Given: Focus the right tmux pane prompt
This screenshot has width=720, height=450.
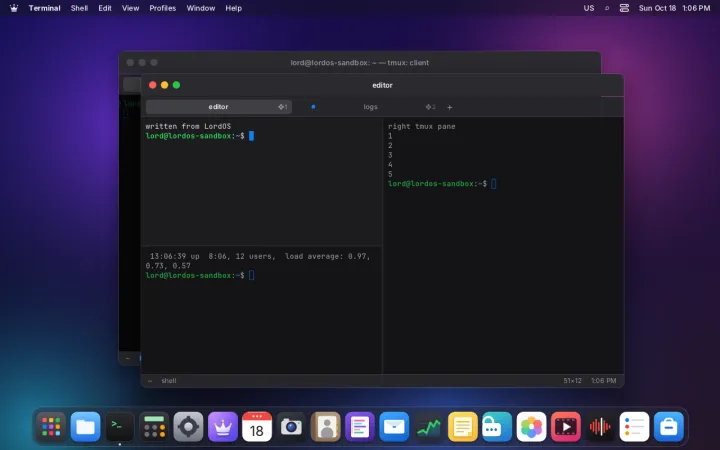Looking at the screenshot, I should [x=442, y=184].
